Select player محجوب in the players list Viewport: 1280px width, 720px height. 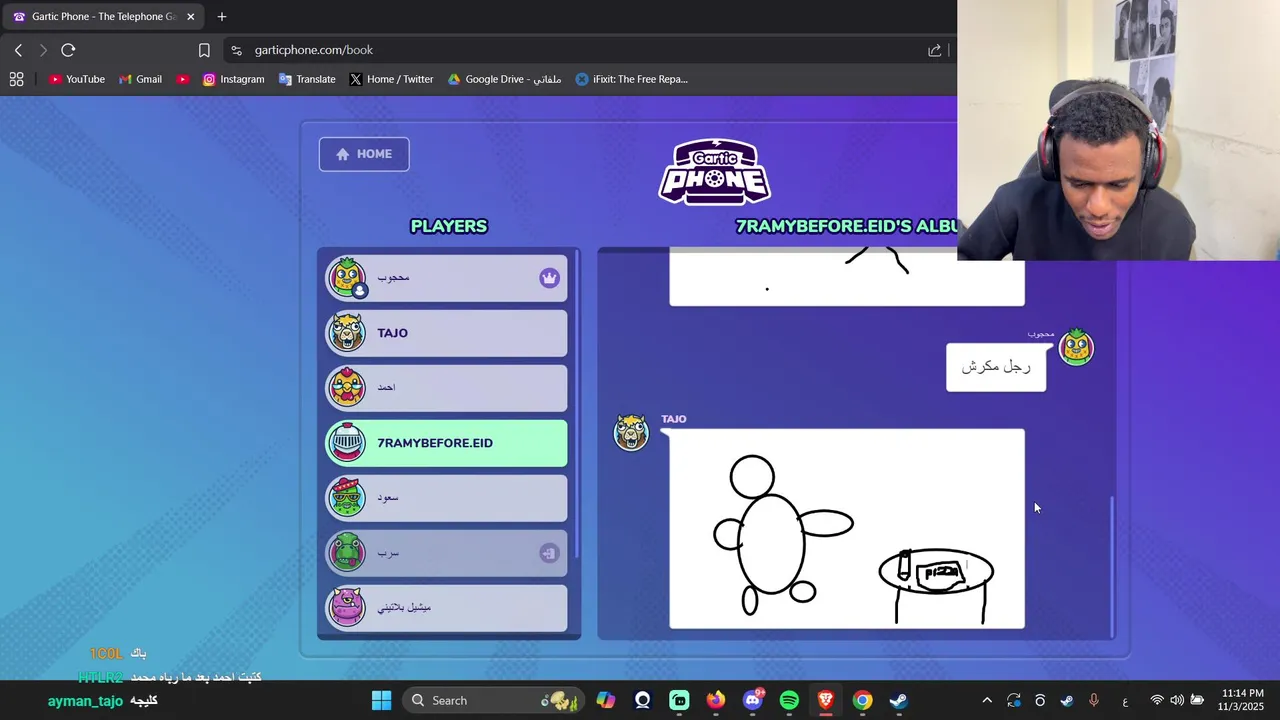446,278
